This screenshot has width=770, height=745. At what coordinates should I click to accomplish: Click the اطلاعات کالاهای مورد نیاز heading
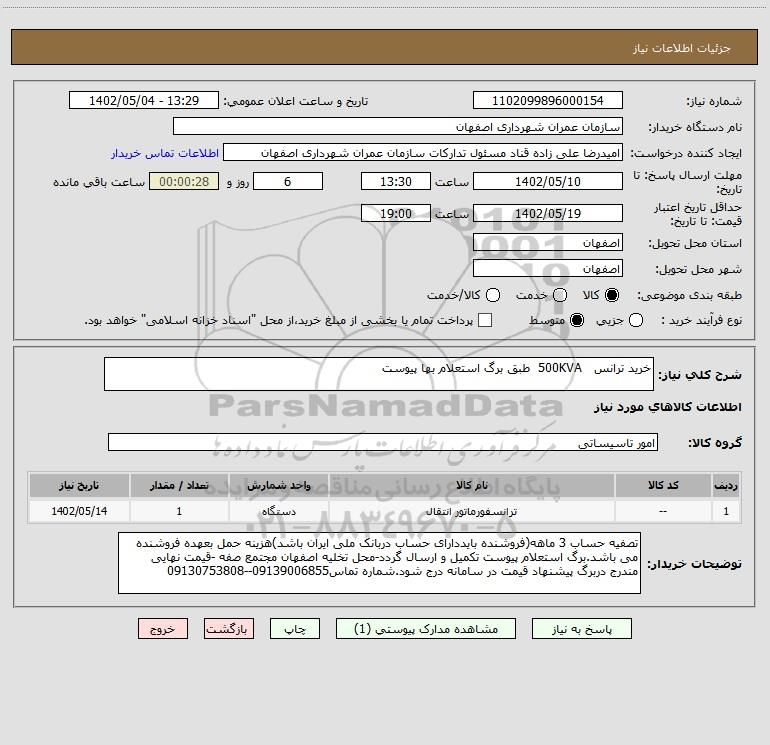pyautogui.click(x=667, y=407)
